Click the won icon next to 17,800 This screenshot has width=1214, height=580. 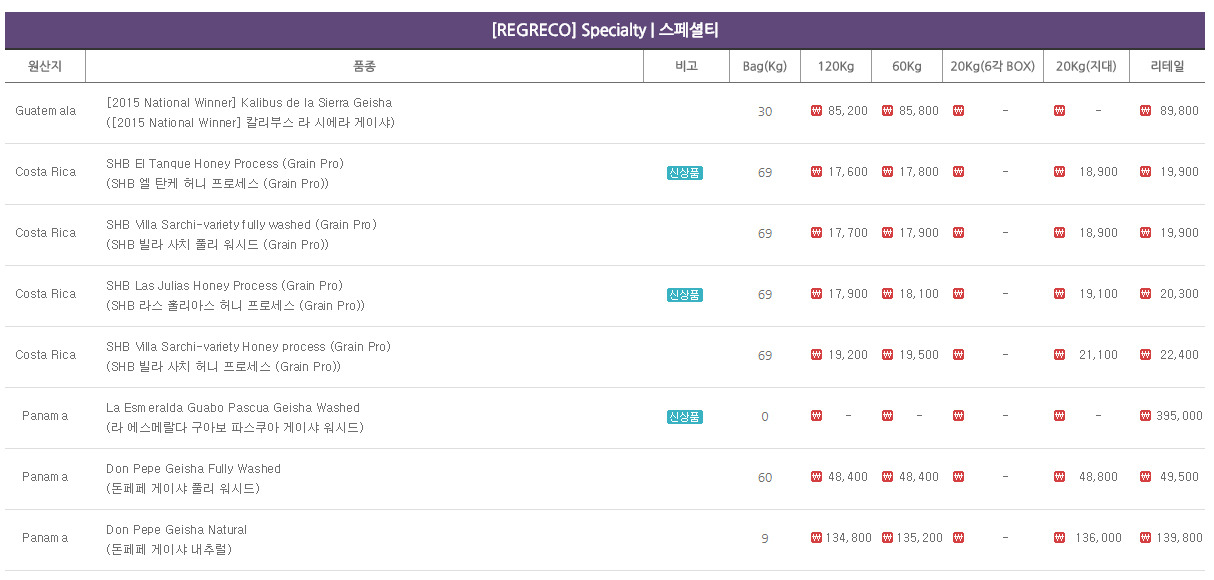click(887, 172)
